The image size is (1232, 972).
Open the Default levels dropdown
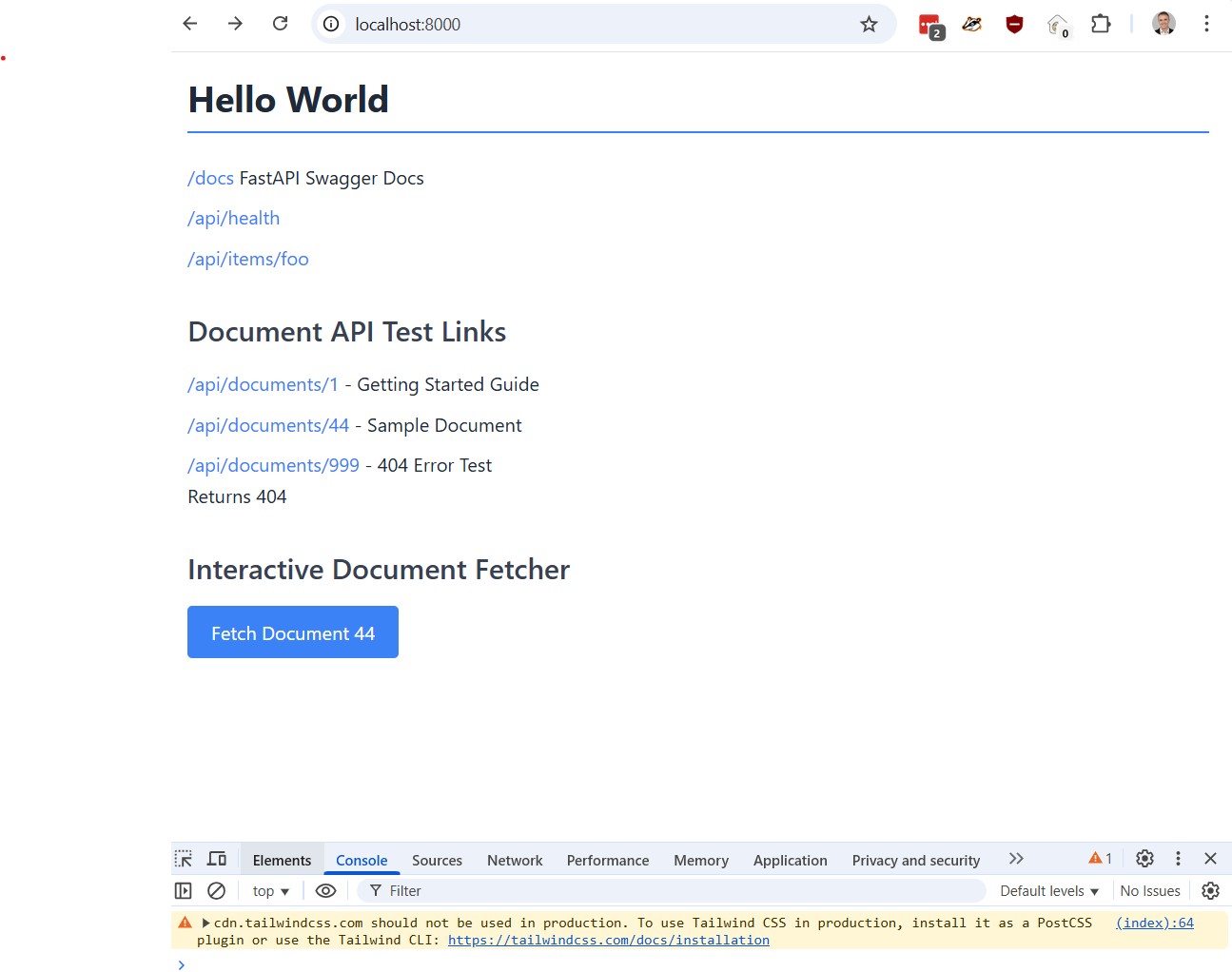[x=1049, y=891]
